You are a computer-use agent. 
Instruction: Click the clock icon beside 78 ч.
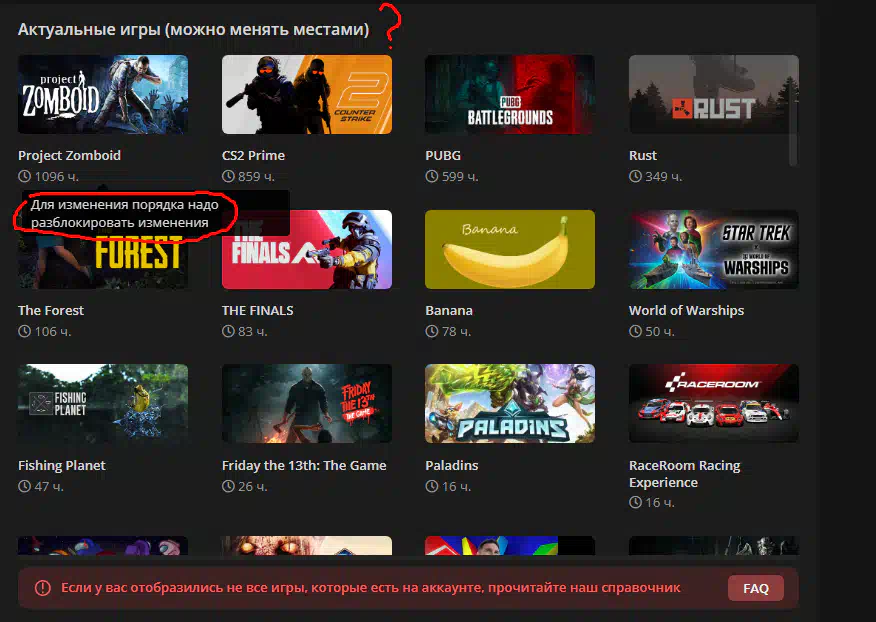pos(431,331)
